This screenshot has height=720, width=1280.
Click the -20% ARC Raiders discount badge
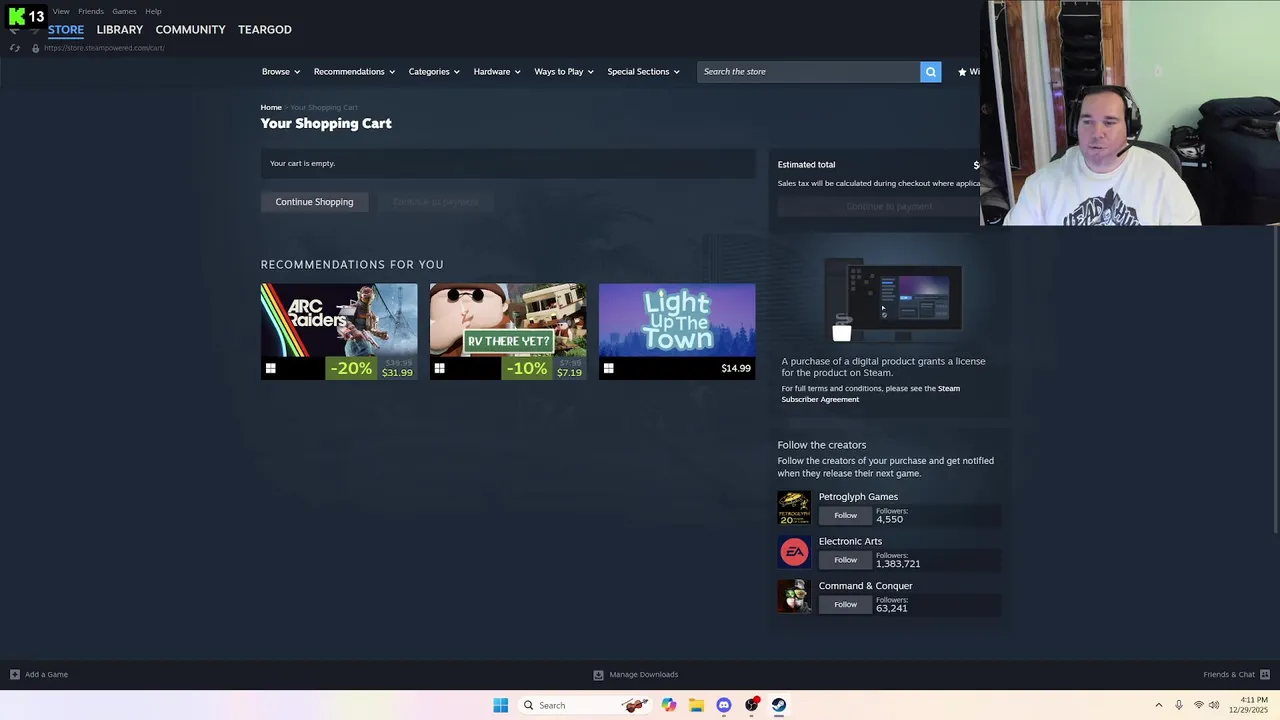pyautogui.click(x=351, y=369)
